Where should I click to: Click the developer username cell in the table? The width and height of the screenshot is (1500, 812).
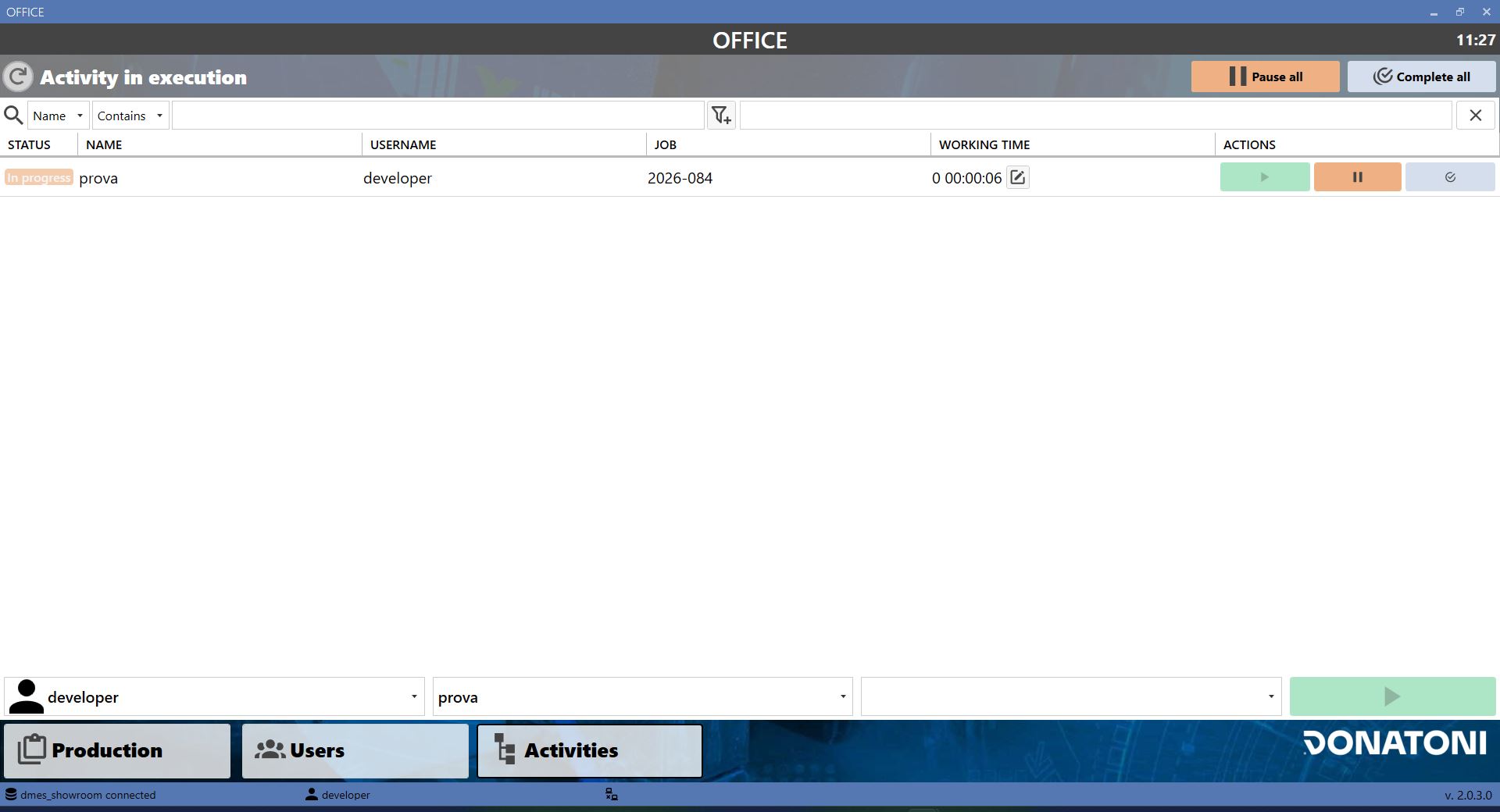[x=398, y=178]
